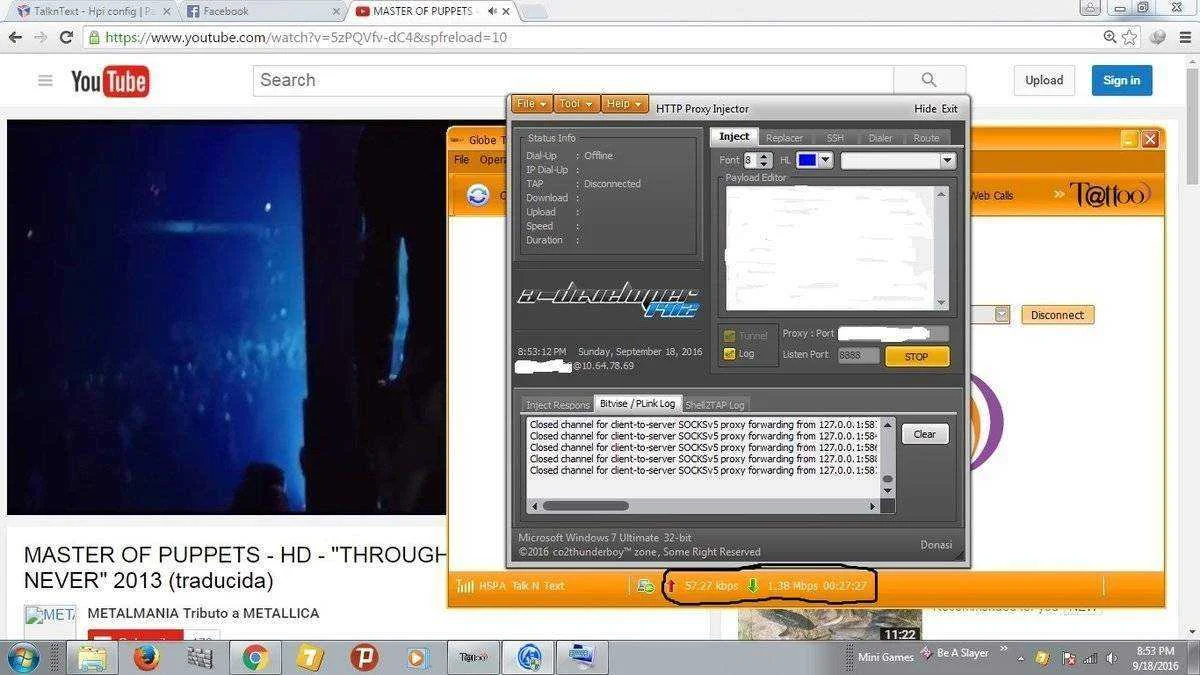Open the File dropdown in HTTP Proxy Injector
Image resolution: width=1200 pixels, height=675 pixels.
click(x=531, y=104)
